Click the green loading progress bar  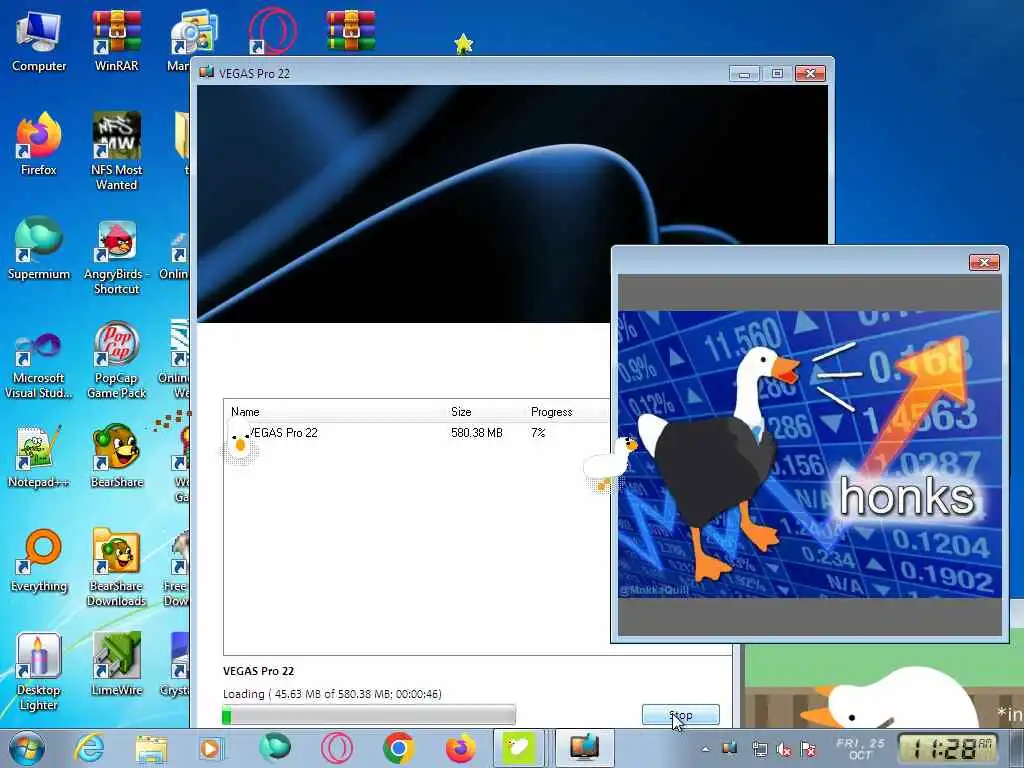(x=369, y=715)
